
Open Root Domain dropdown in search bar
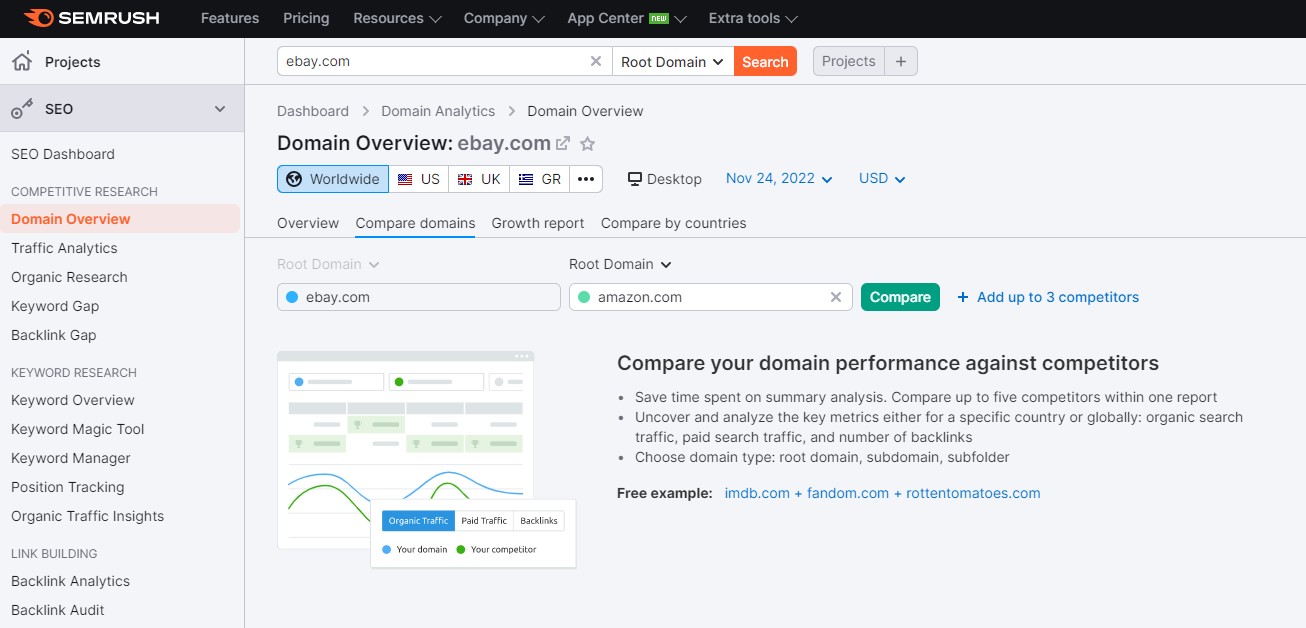coord(672,61)
